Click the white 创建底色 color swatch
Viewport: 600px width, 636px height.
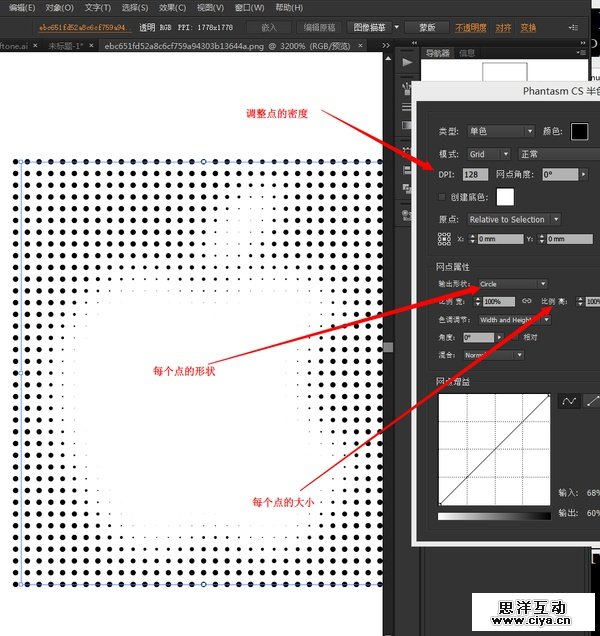505,197
